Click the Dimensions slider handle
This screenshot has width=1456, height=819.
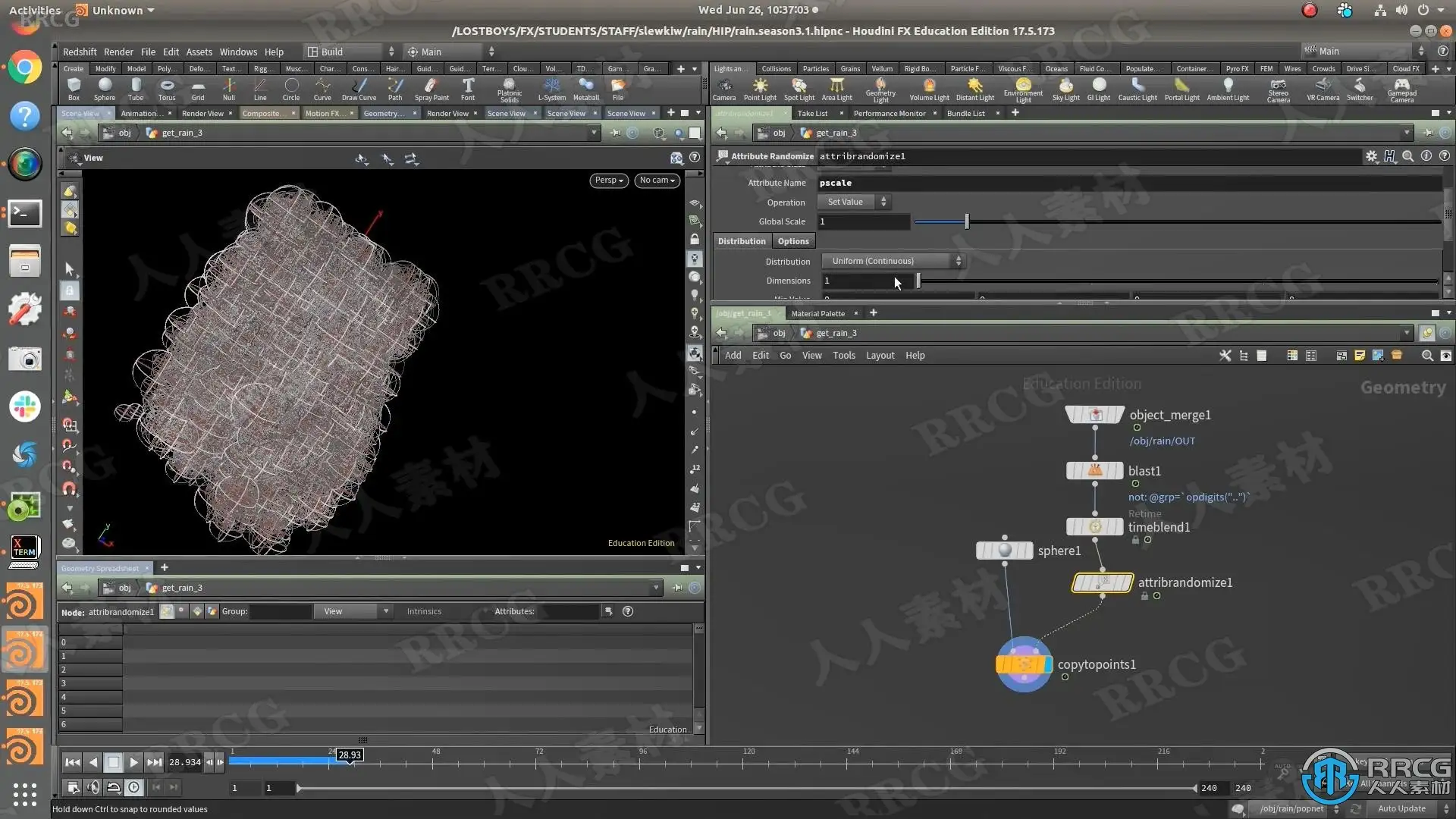[918, 281]
